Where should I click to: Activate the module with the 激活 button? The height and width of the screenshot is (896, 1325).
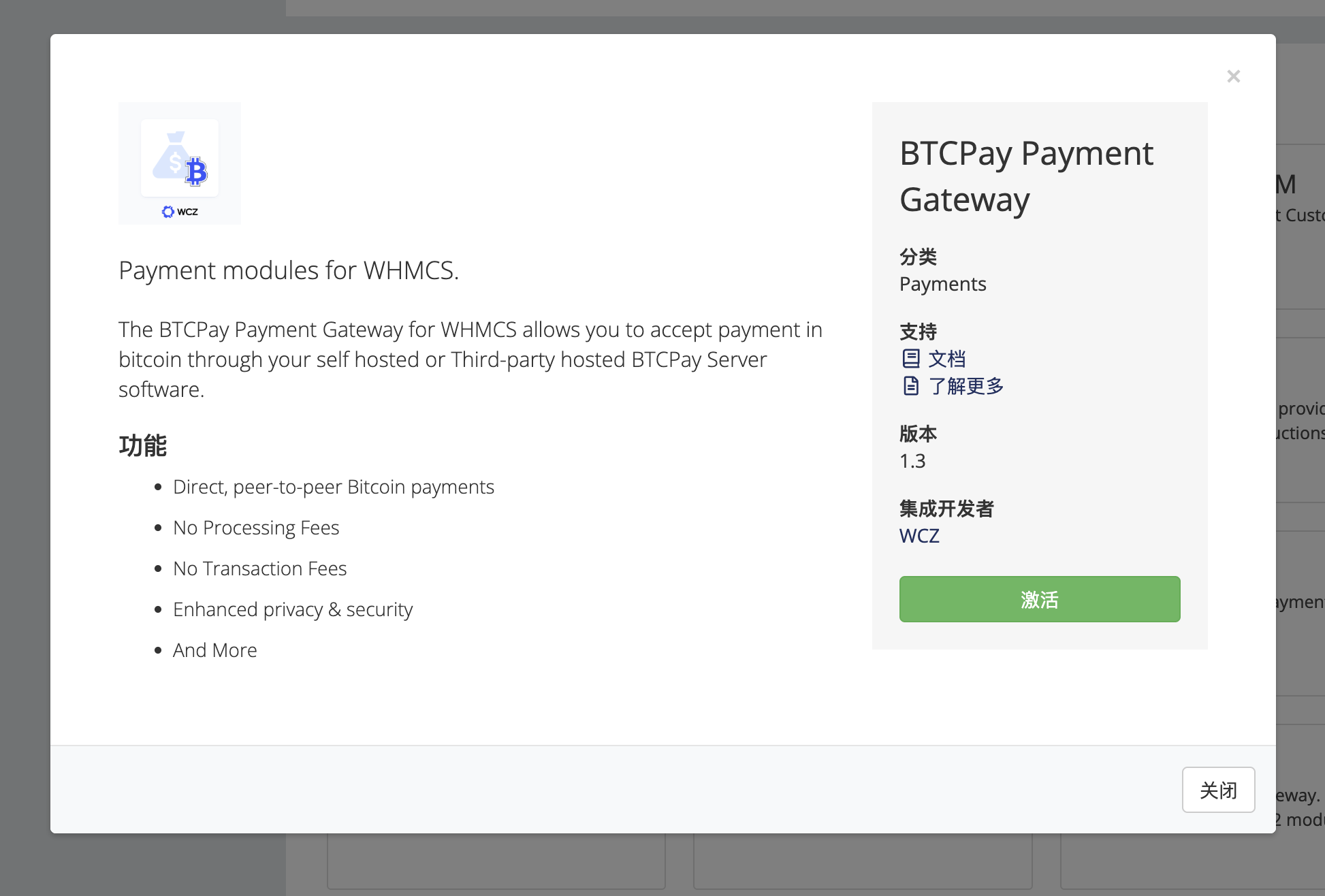point(1039,599)
